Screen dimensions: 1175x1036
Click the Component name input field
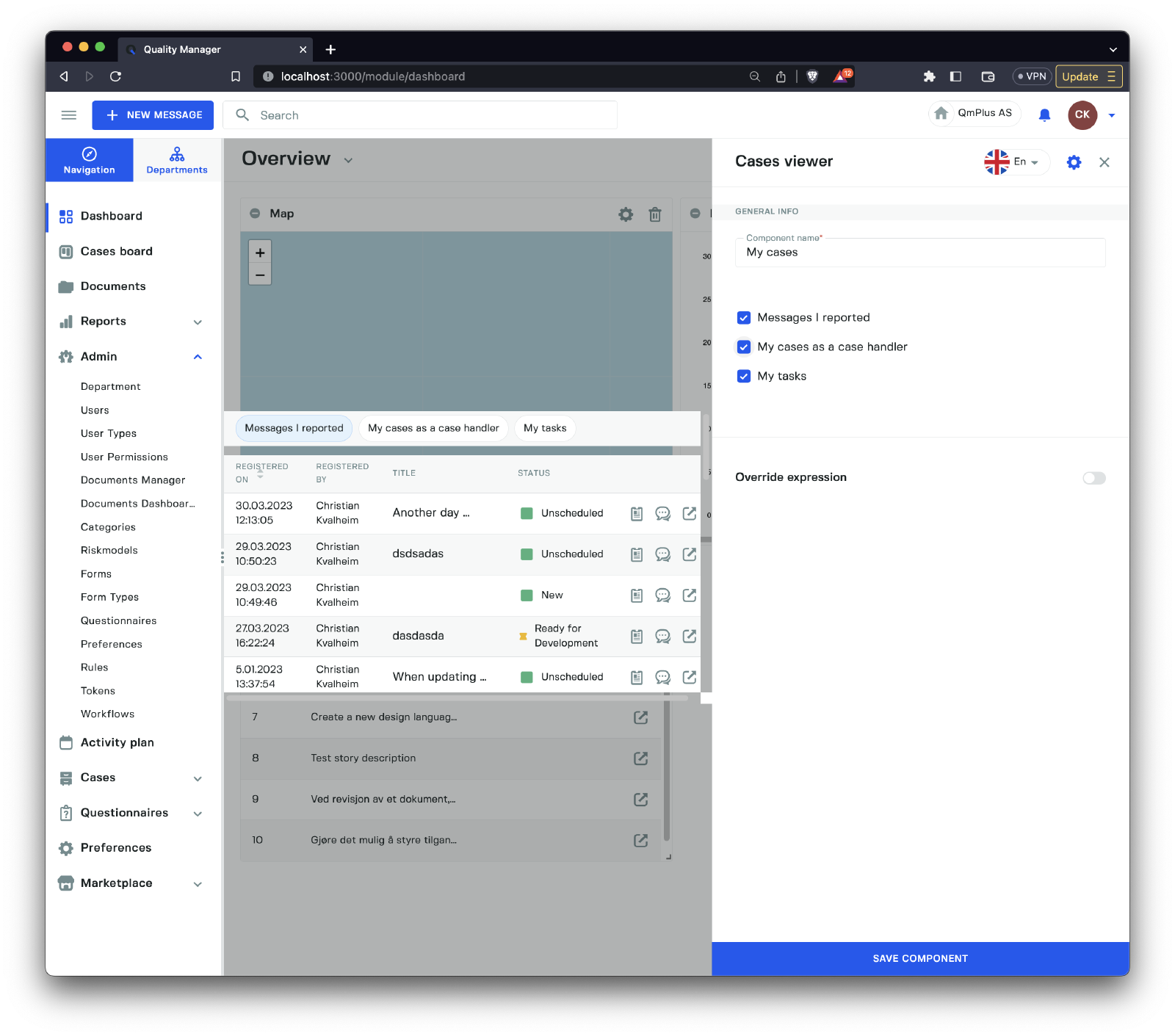click(x=919, y=253)
